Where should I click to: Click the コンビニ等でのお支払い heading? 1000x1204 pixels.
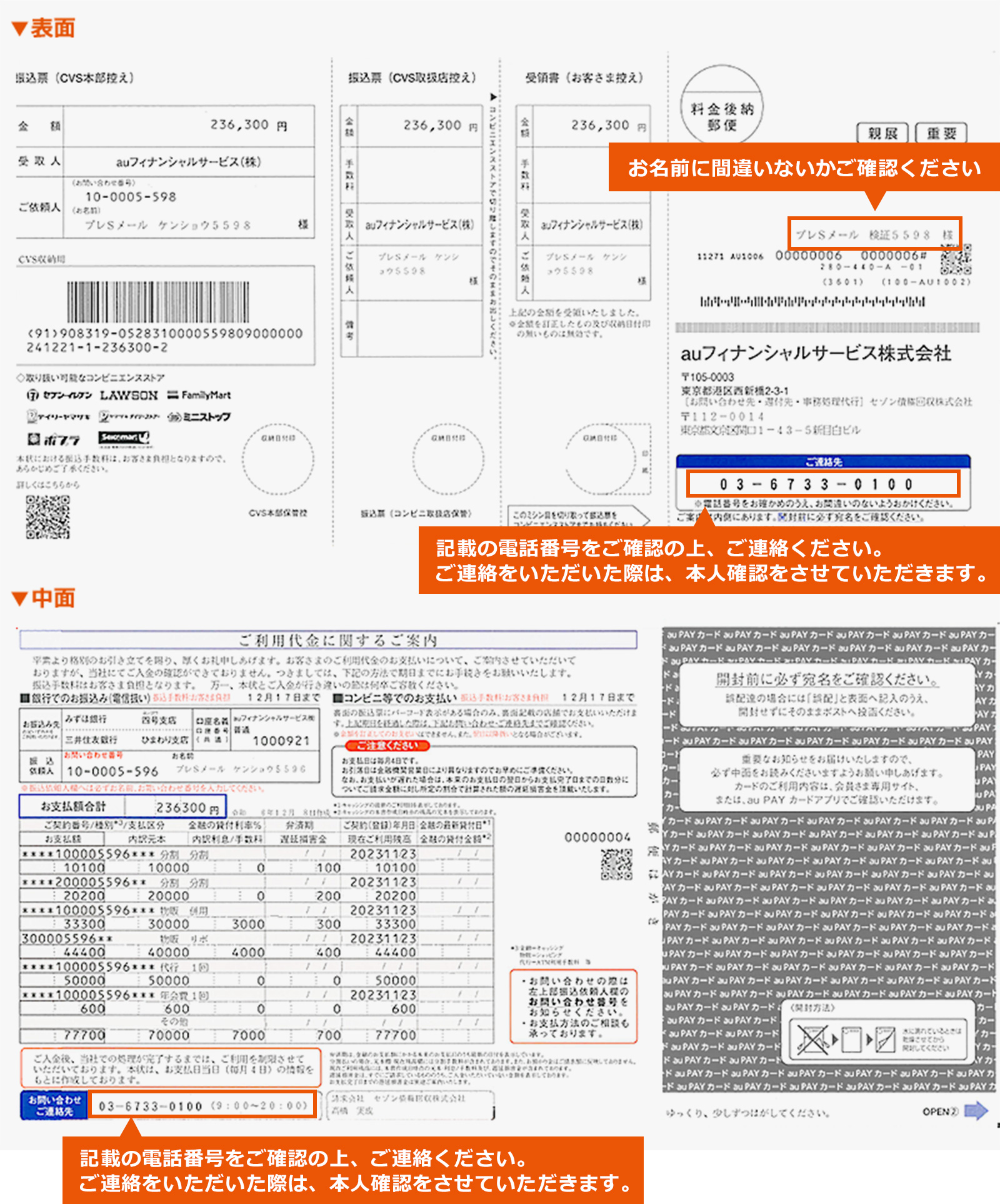click(395, 697)
